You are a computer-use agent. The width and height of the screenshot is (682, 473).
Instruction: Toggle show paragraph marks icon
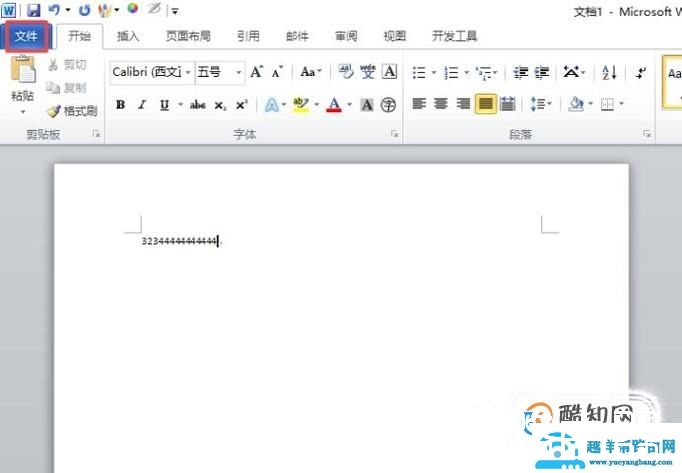point(641,72)
